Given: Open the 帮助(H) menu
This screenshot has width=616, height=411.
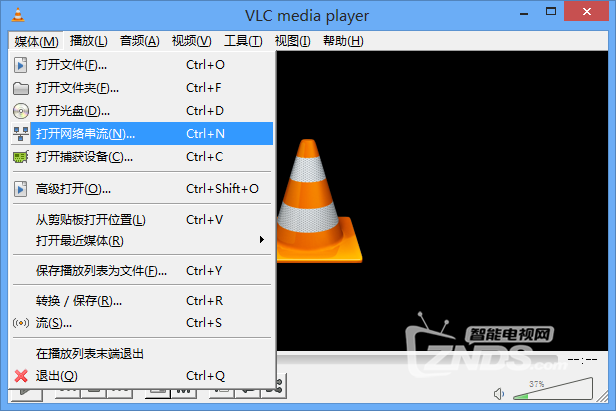Looking at the screenshot, I should (x=343, y=41).
